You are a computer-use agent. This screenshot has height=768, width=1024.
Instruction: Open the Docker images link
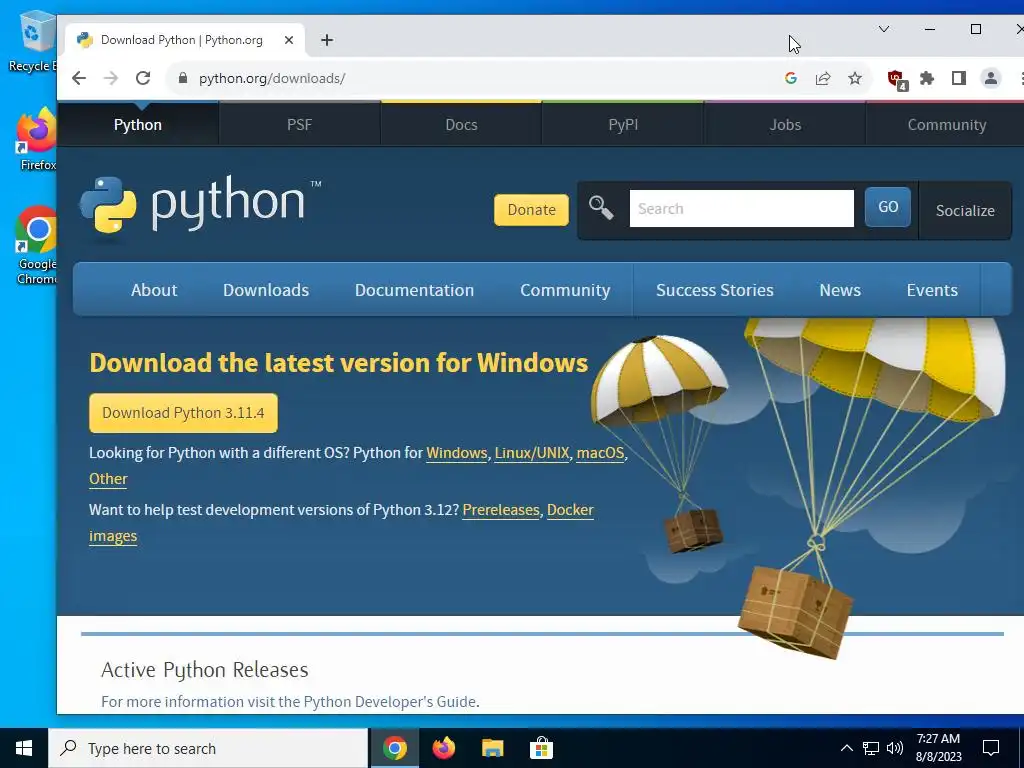(570, 509)
